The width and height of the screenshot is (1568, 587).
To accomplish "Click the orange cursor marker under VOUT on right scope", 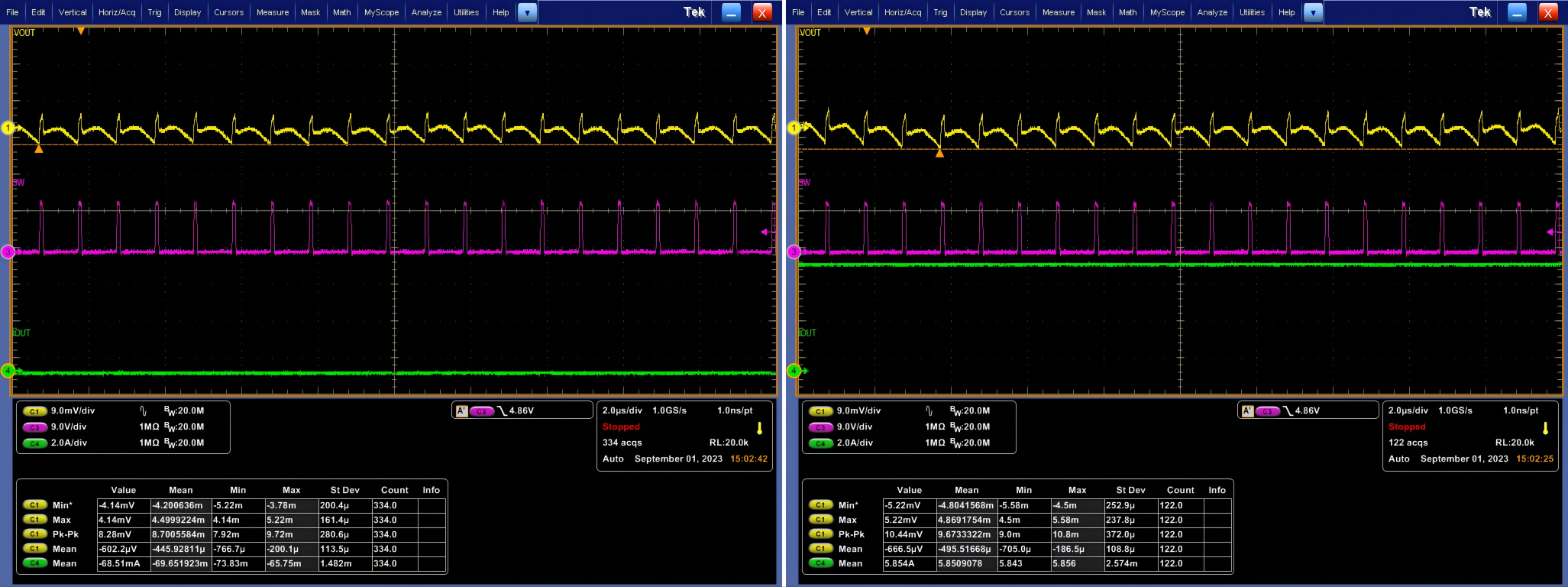I will click(940, 154).
